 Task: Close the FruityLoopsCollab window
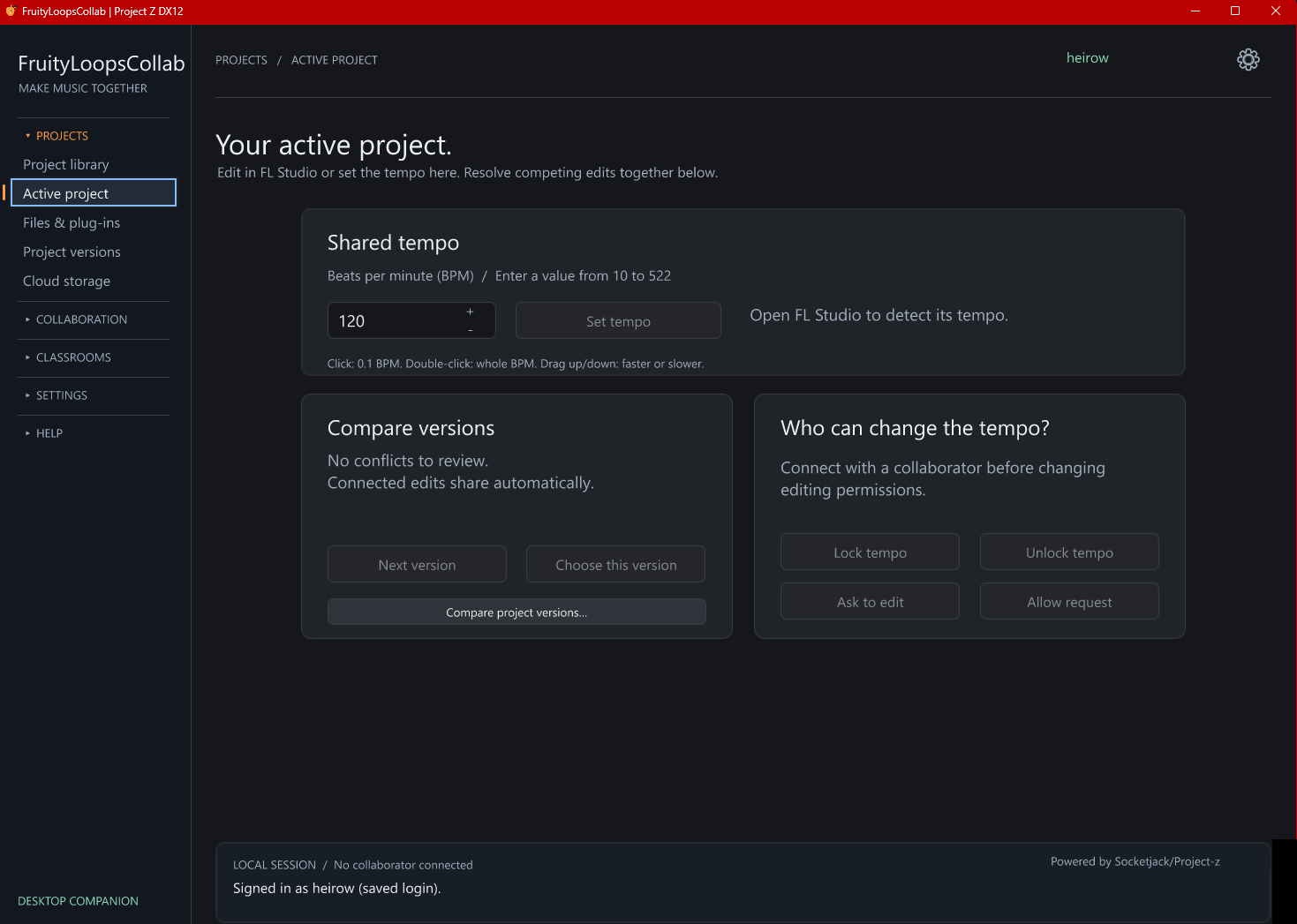coord(1276,11)
